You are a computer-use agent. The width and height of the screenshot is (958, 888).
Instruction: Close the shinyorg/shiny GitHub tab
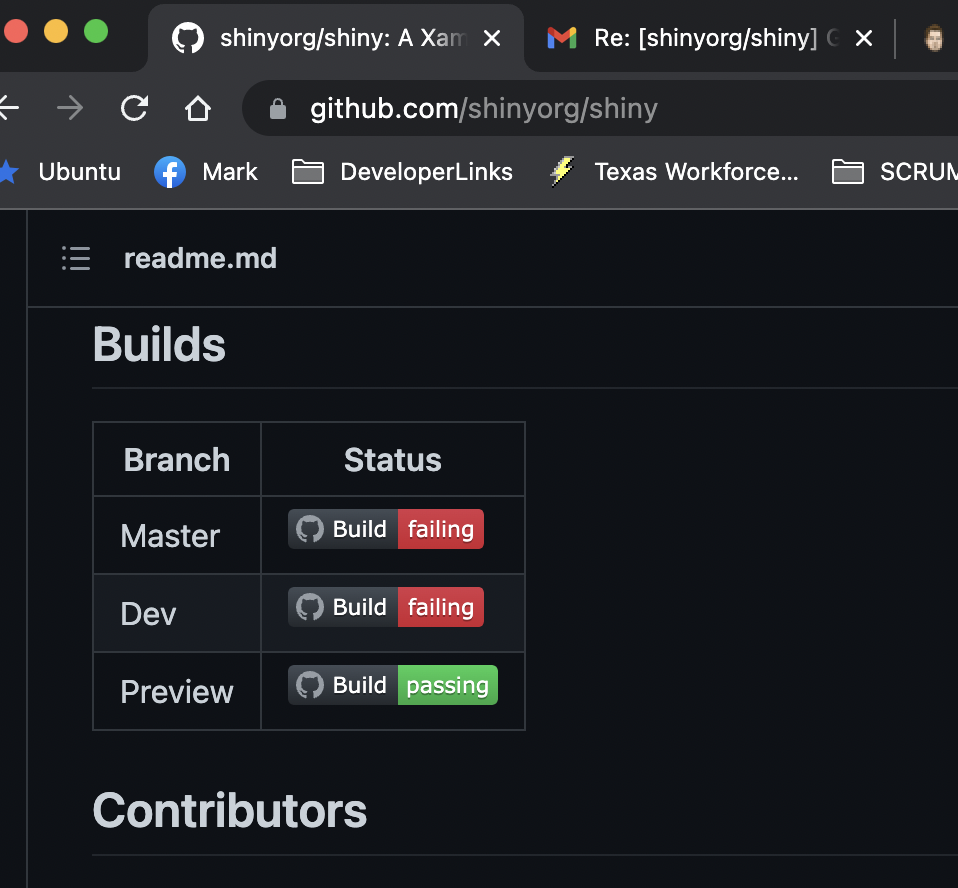(492, 39)
